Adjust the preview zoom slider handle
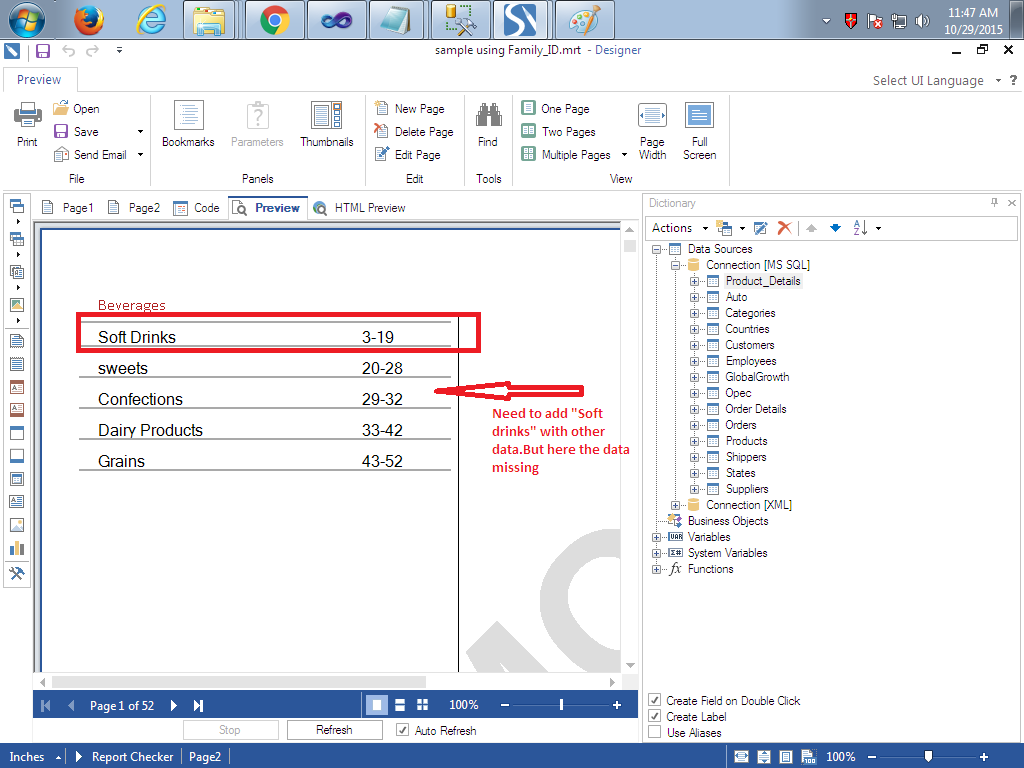 (x=562, y=705)
